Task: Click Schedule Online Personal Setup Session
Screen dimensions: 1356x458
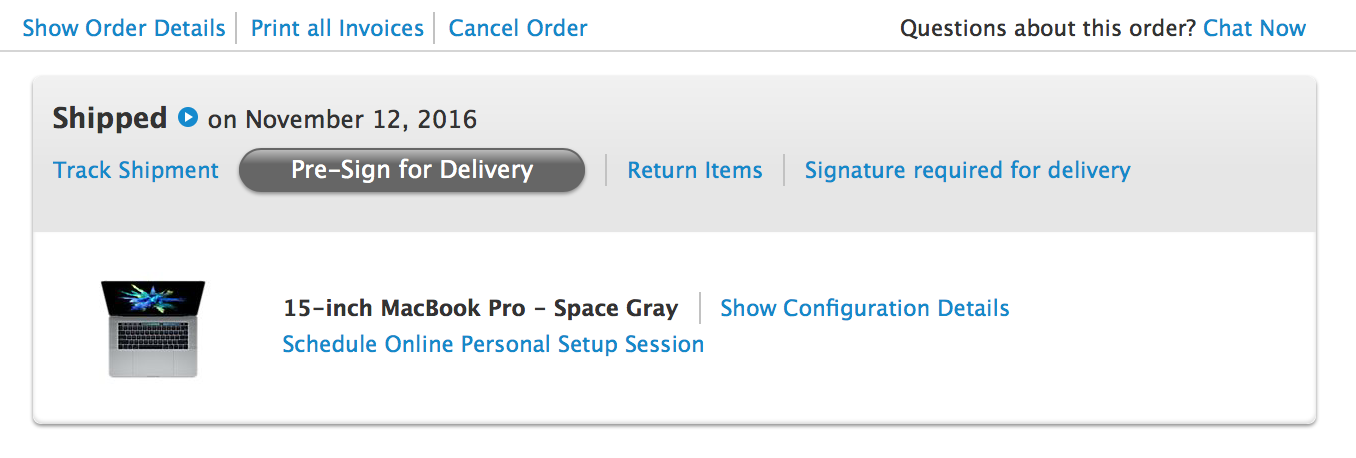Action: pos(493,344)
